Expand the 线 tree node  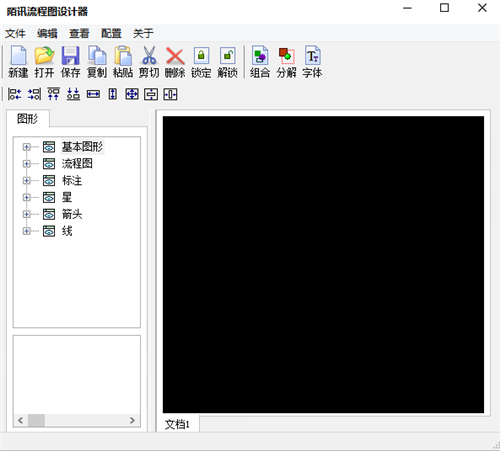tap(26, 231)
